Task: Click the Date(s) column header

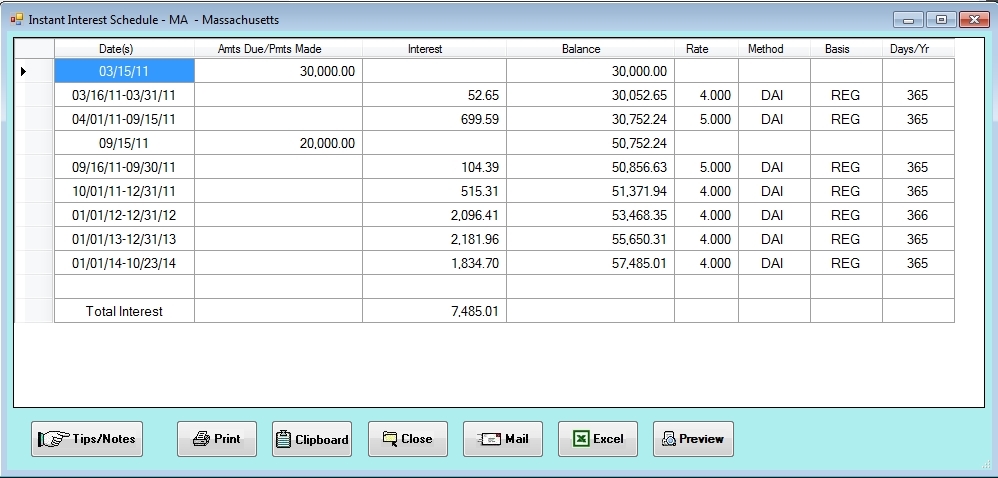Action: coord(124,48)
